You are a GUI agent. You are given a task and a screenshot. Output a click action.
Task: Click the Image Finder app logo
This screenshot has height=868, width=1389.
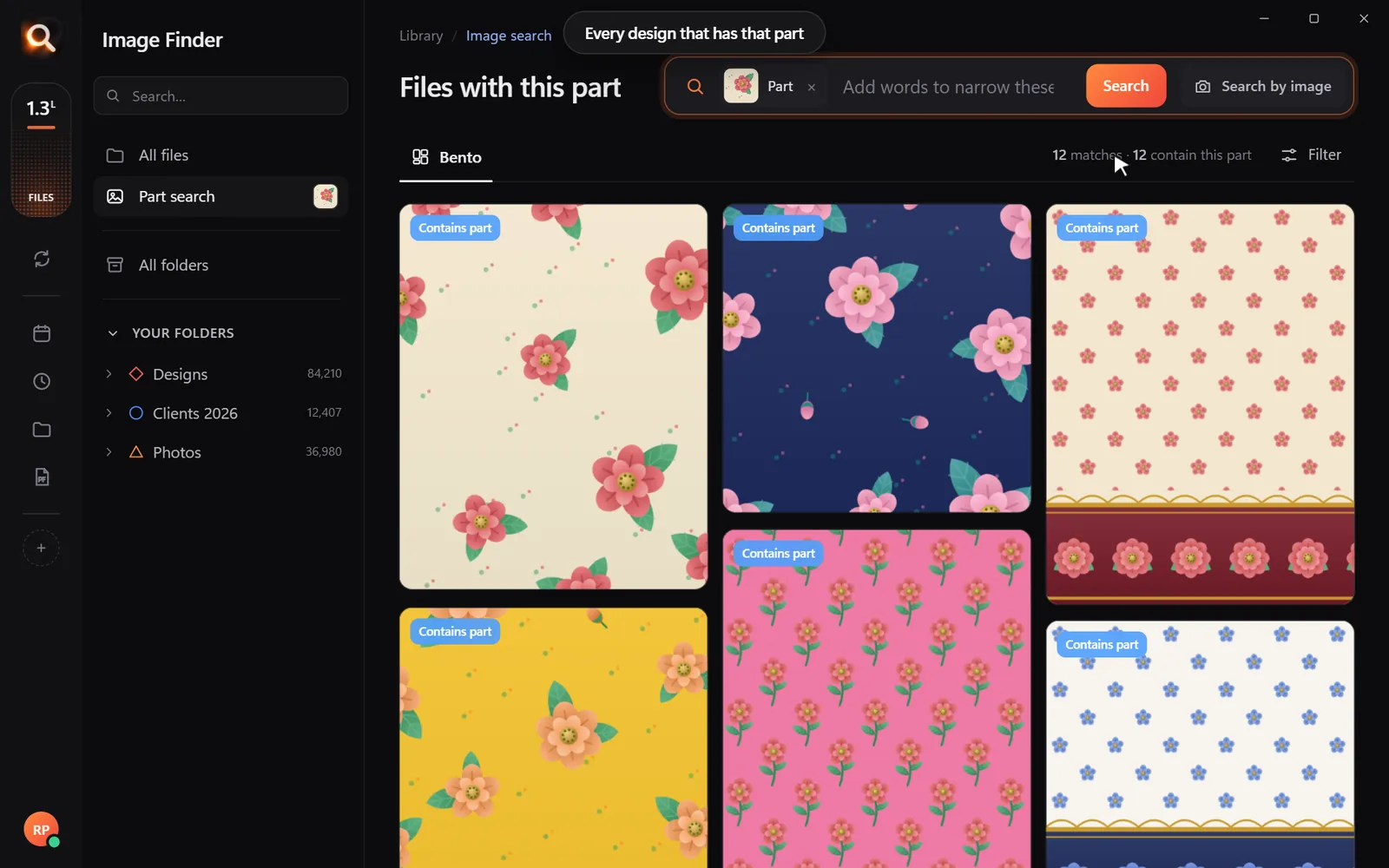click(x=40, y=37)
